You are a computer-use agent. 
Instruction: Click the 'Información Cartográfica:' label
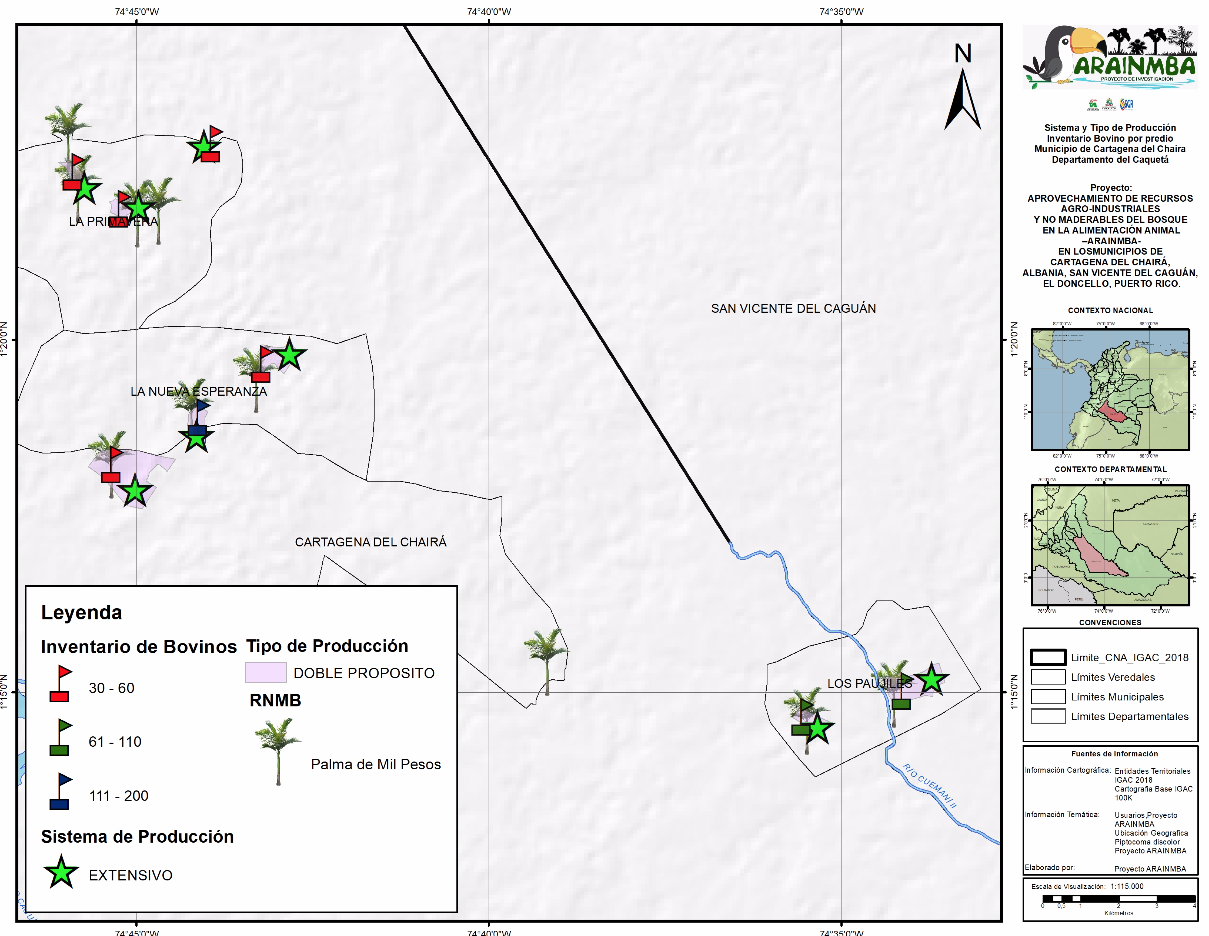pos(1066,772)
